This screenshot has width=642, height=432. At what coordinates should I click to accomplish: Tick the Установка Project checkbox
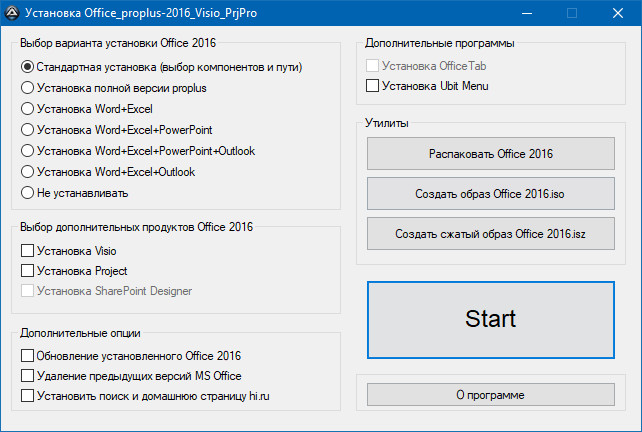(x=27, y=271)
